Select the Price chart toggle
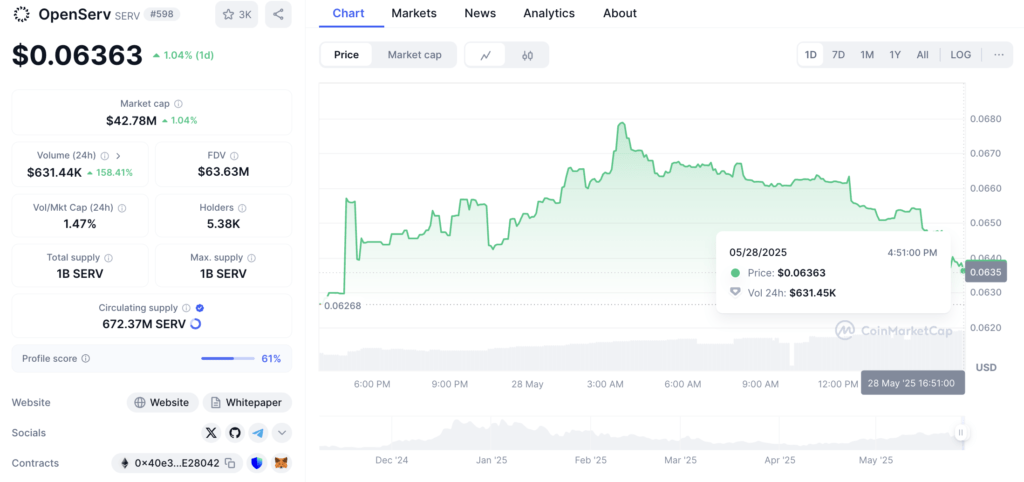This screenshot has height=482, width=1024. (x=346, y=55)
